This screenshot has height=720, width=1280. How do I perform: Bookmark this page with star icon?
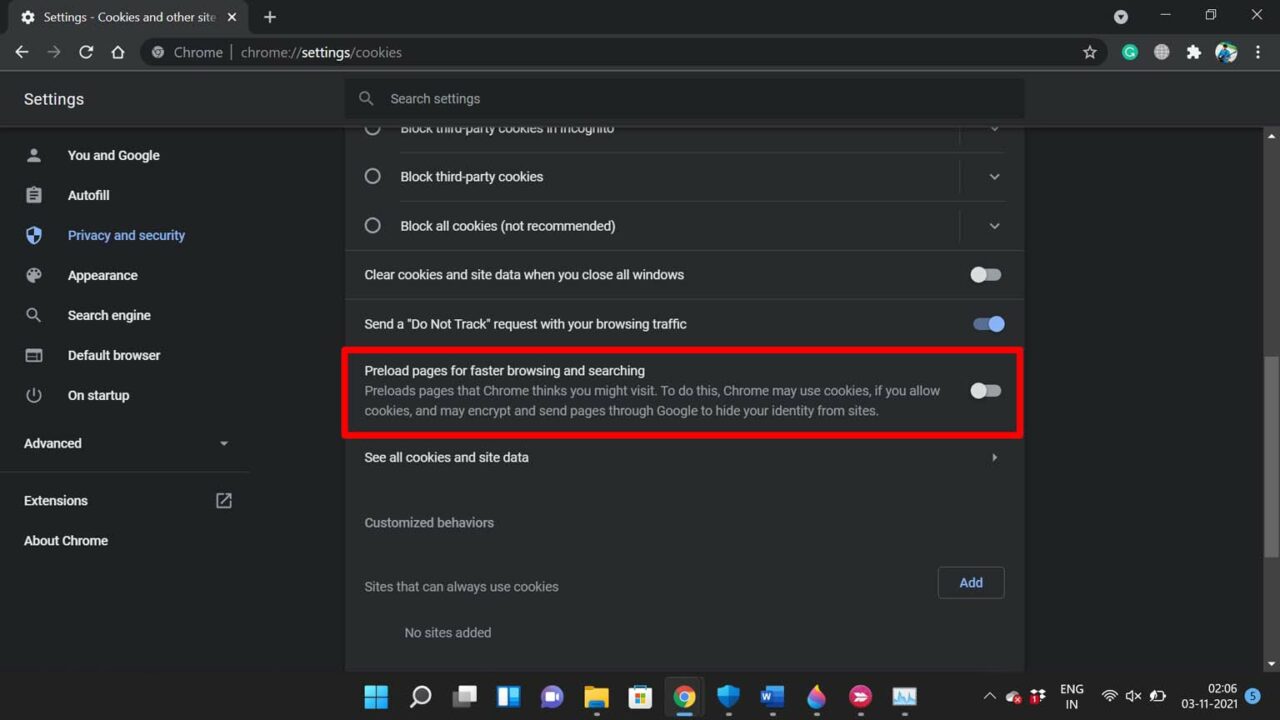[1090, 52]
